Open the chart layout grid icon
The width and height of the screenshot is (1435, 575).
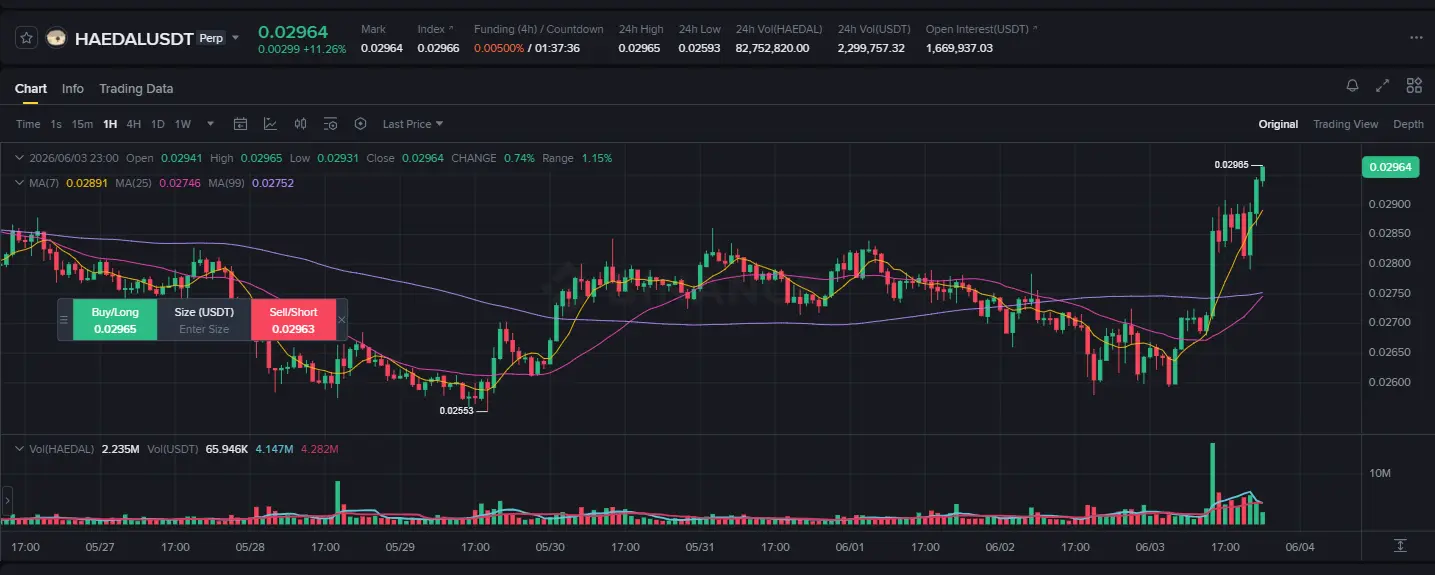[1414, 86]
